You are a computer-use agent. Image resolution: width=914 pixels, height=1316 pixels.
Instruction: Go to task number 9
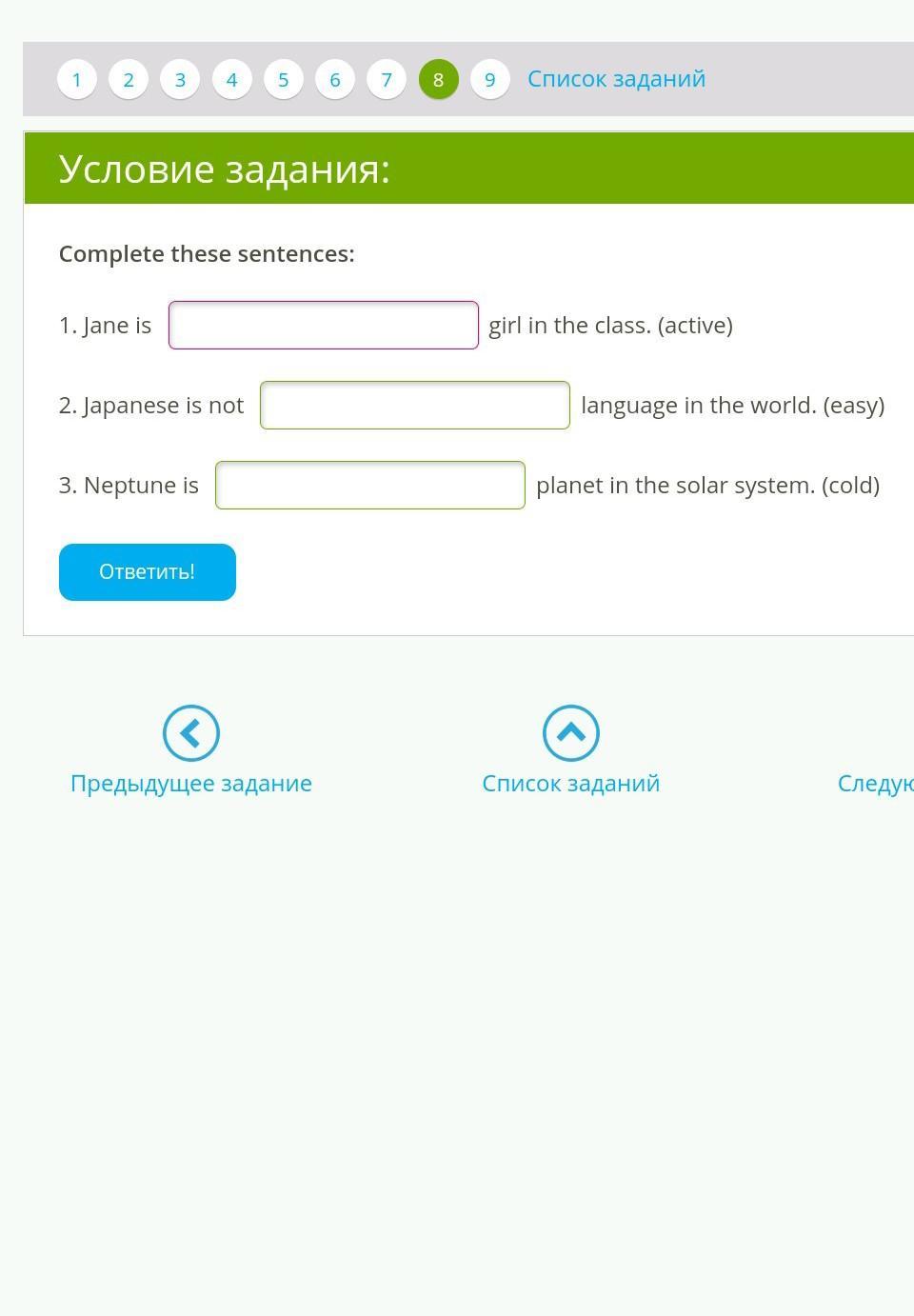(x=490, y=79)
